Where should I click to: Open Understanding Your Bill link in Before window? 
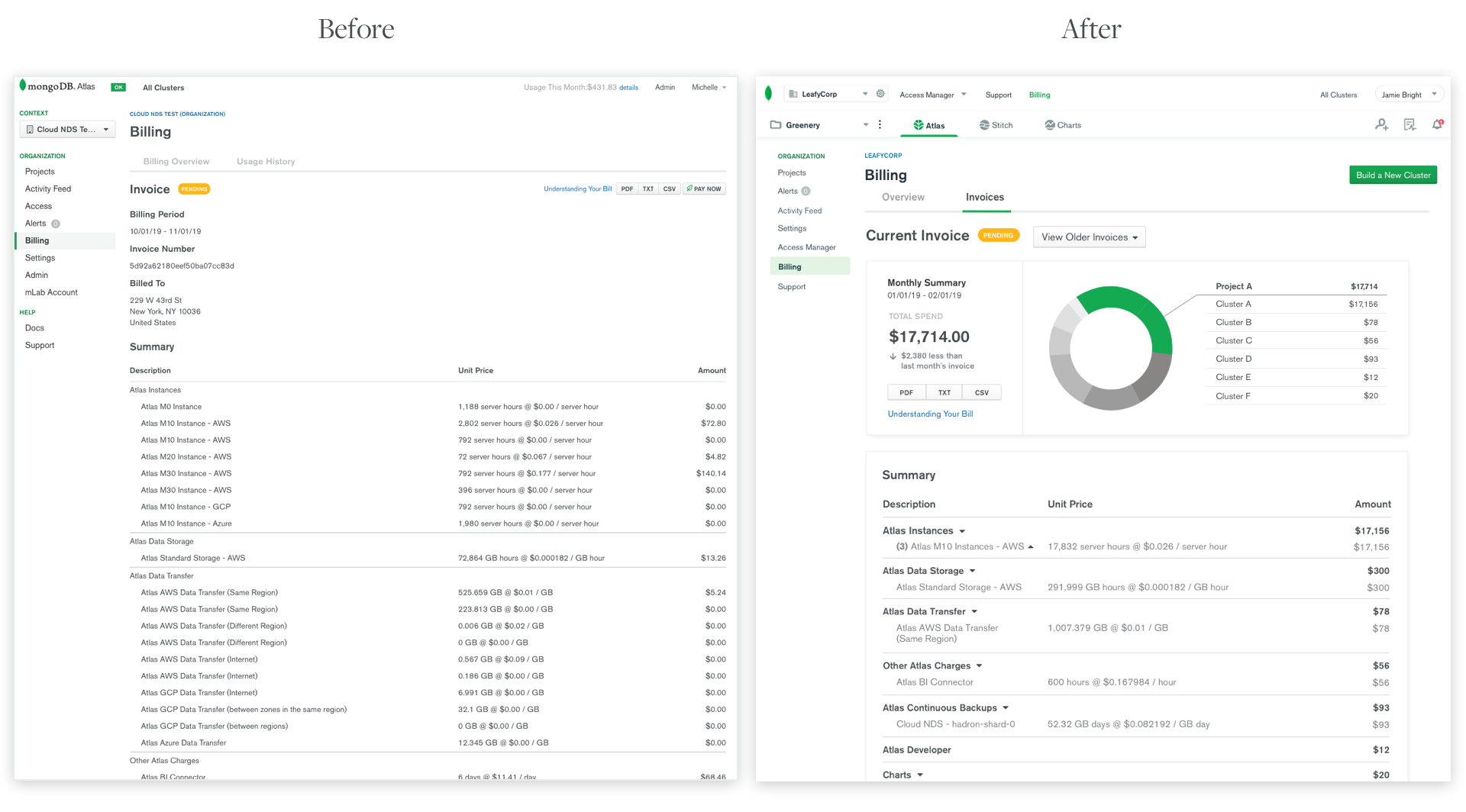point(577,188)
